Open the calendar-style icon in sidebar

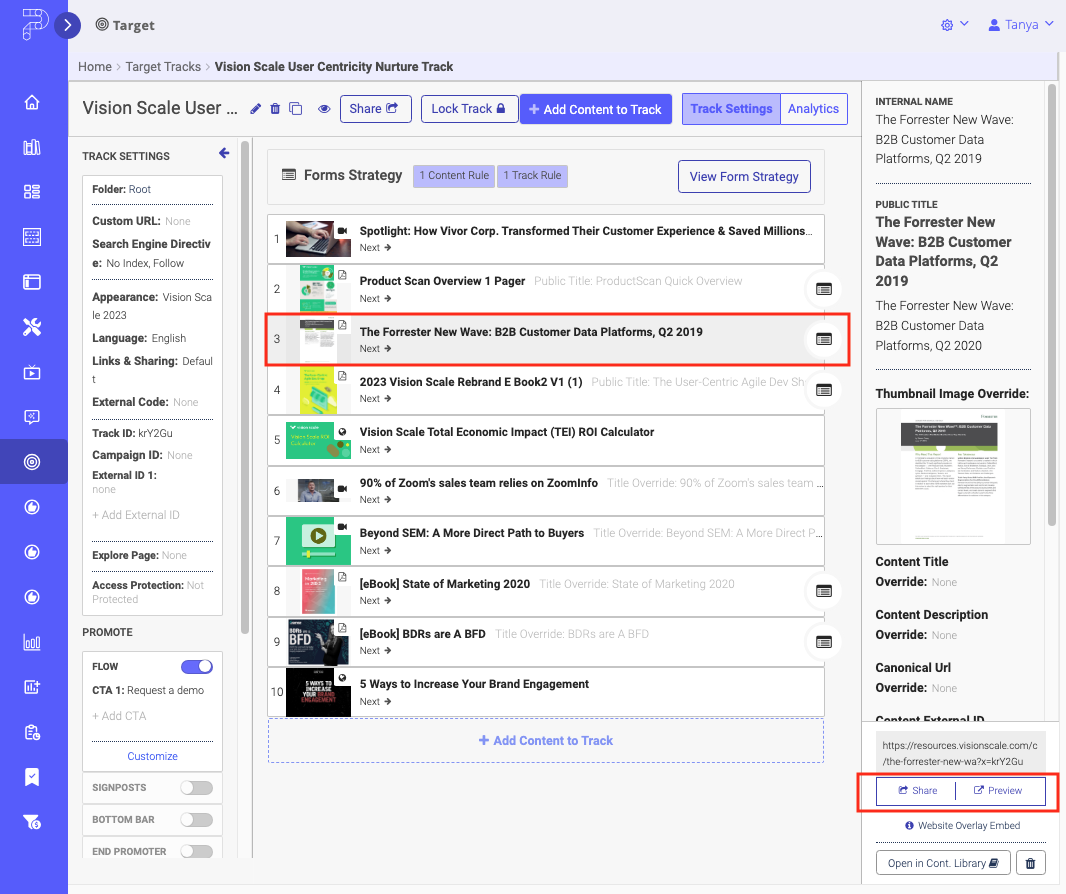tap(32, 237)
